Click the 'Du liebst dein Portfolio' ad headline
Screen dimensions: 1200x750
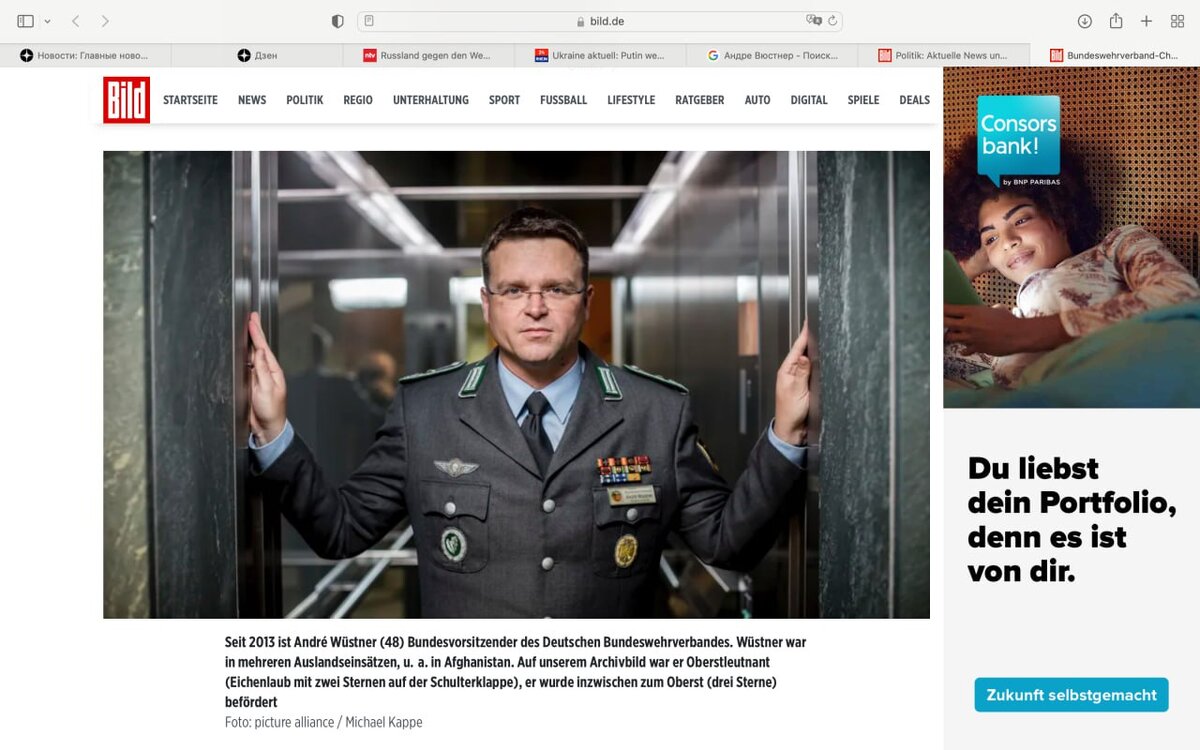(1071, 519)
